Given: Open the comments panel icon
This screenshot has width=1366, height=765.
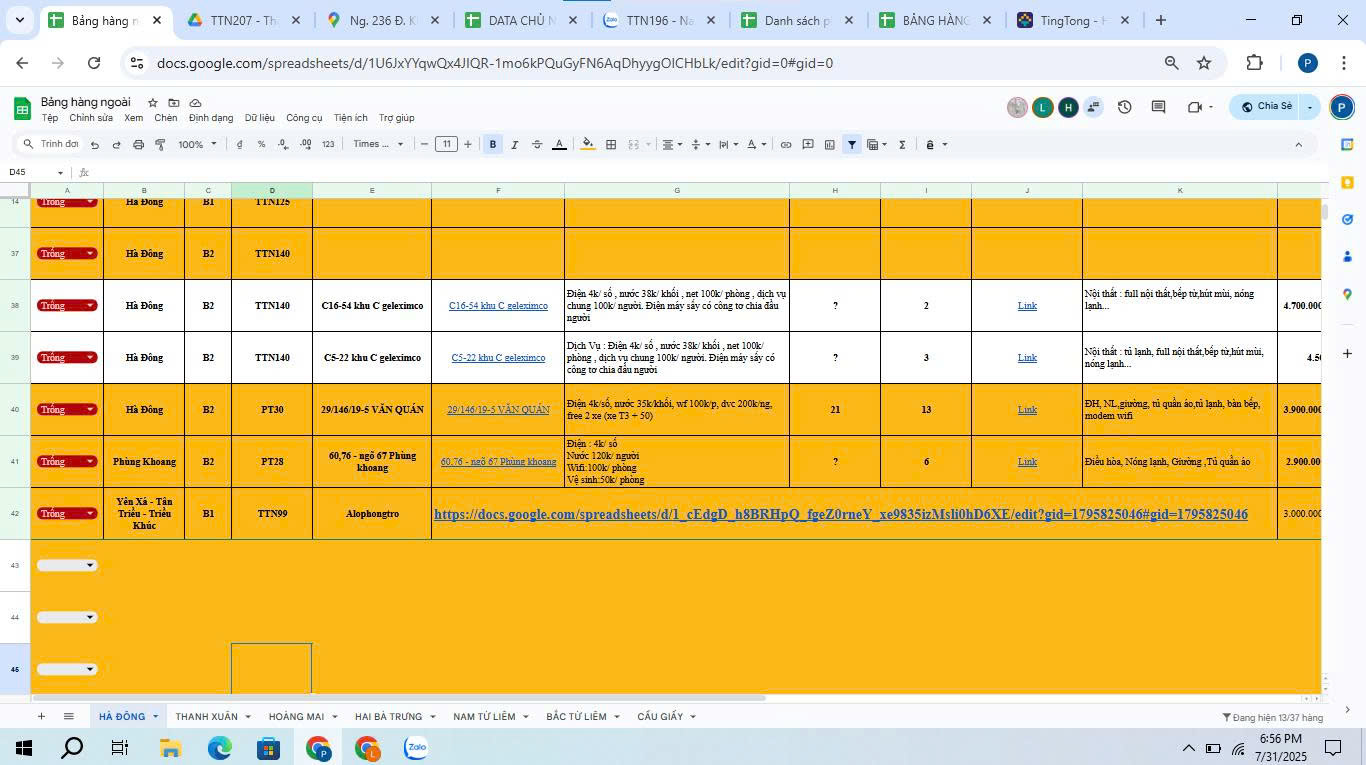Looking at the screenshot, I should coord(1158,107).
